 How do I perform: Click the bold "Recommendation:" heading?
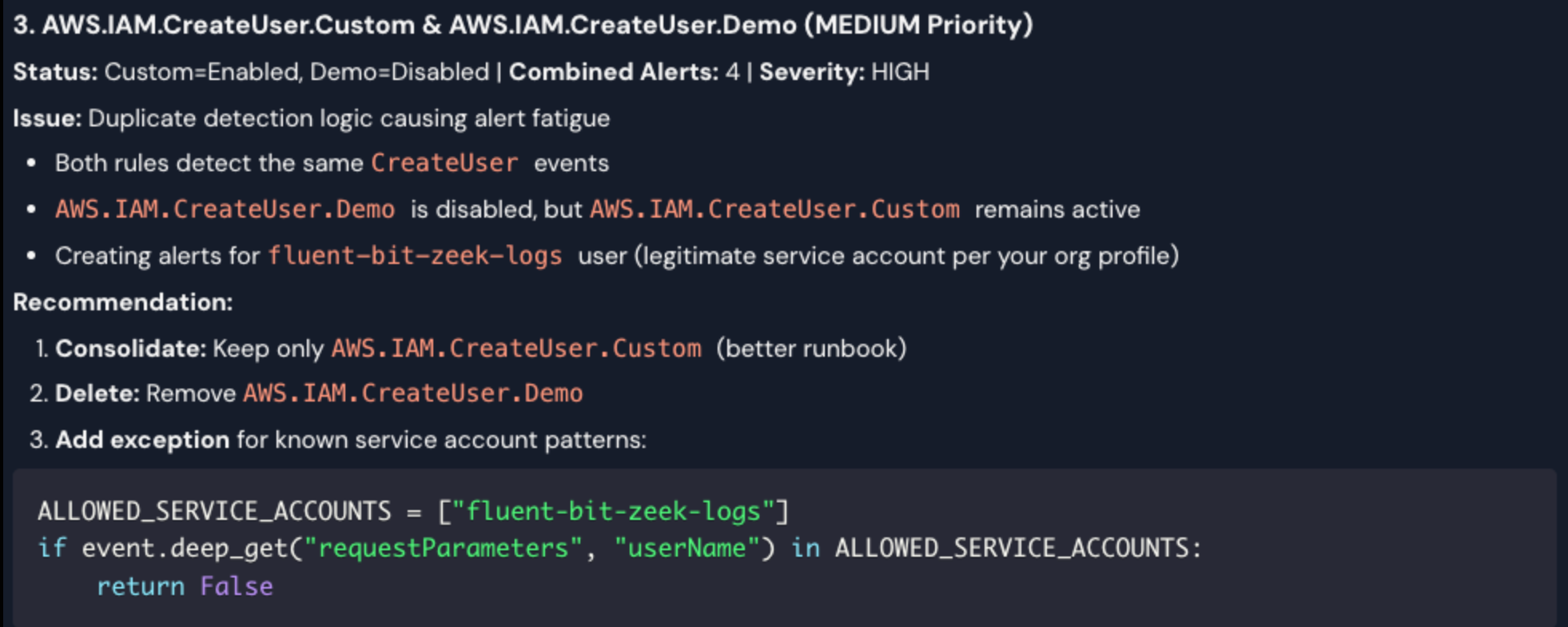point(123,302)
